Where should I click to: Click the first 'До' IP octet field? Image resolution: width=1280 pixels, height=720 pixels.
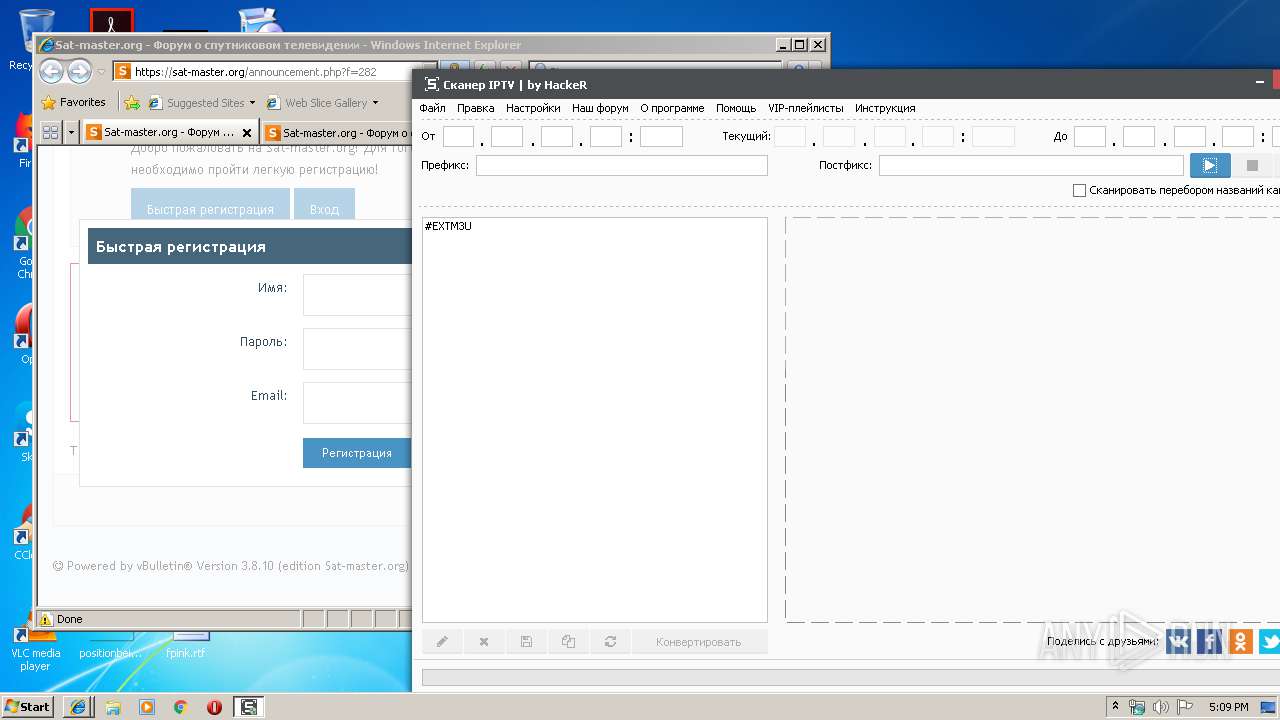pos(1090,137)
